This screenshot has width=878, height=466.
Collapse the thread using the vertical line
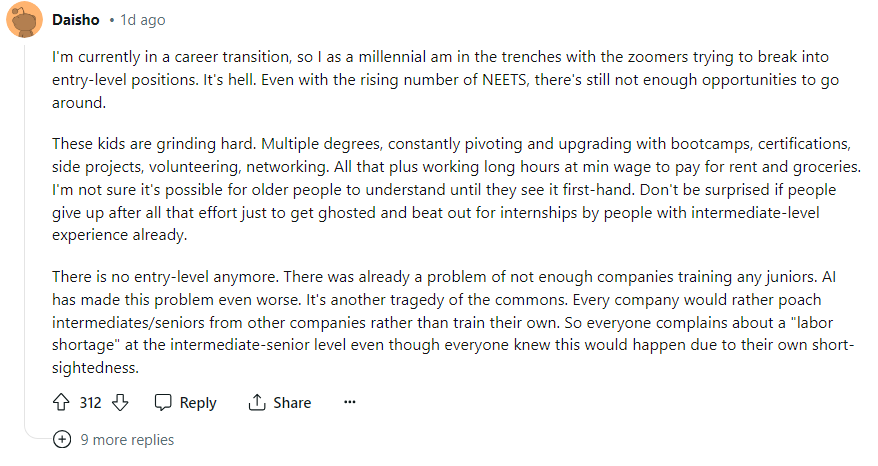click(x=23, y=230)
